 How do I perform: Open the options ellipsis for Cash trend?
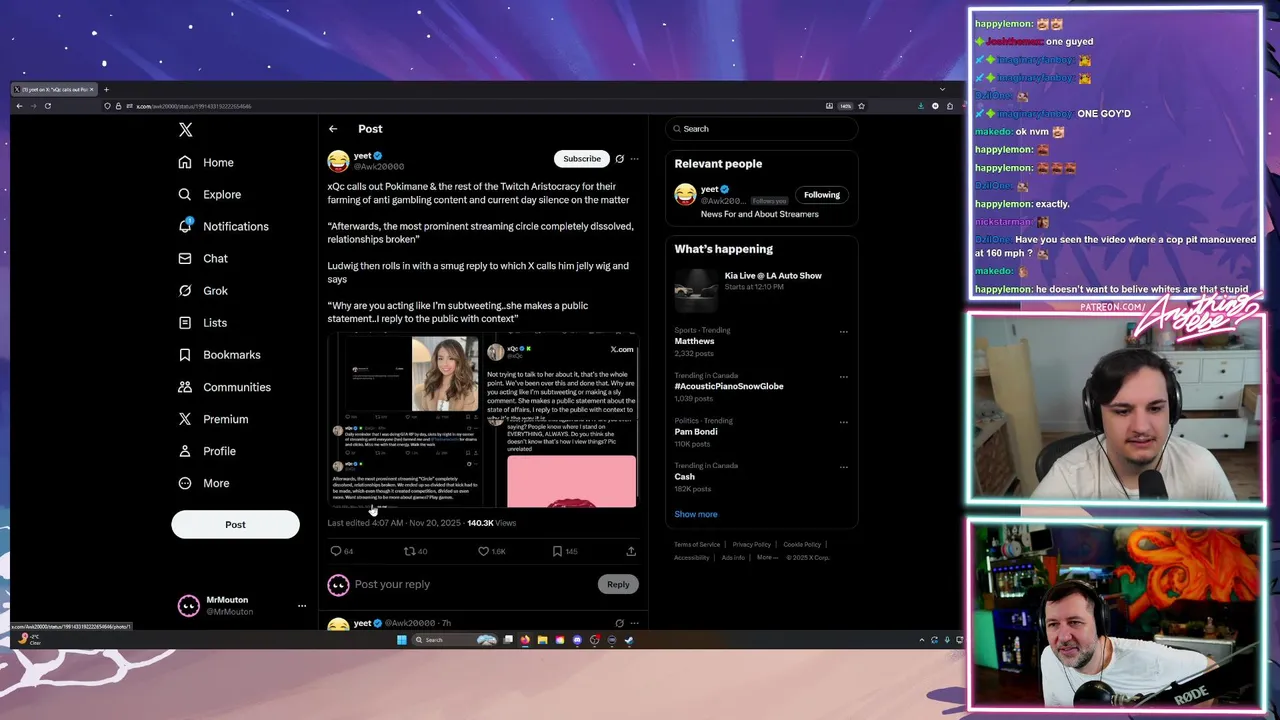pos(844,467)
